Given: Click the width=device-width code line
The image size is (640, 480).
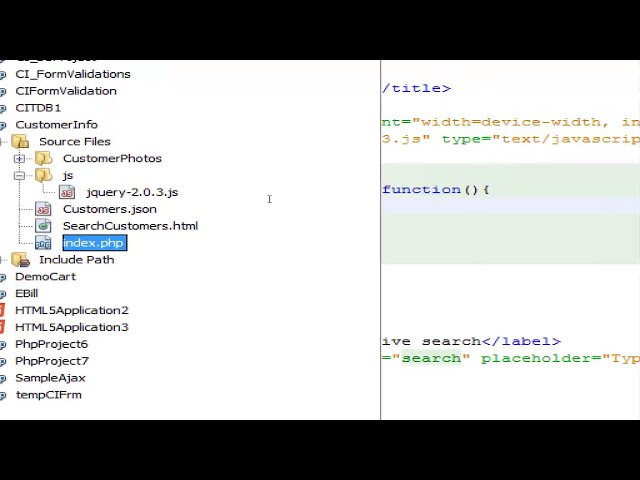Looking at the screenshot, I should pyautogui.click(x=511, y=122).
